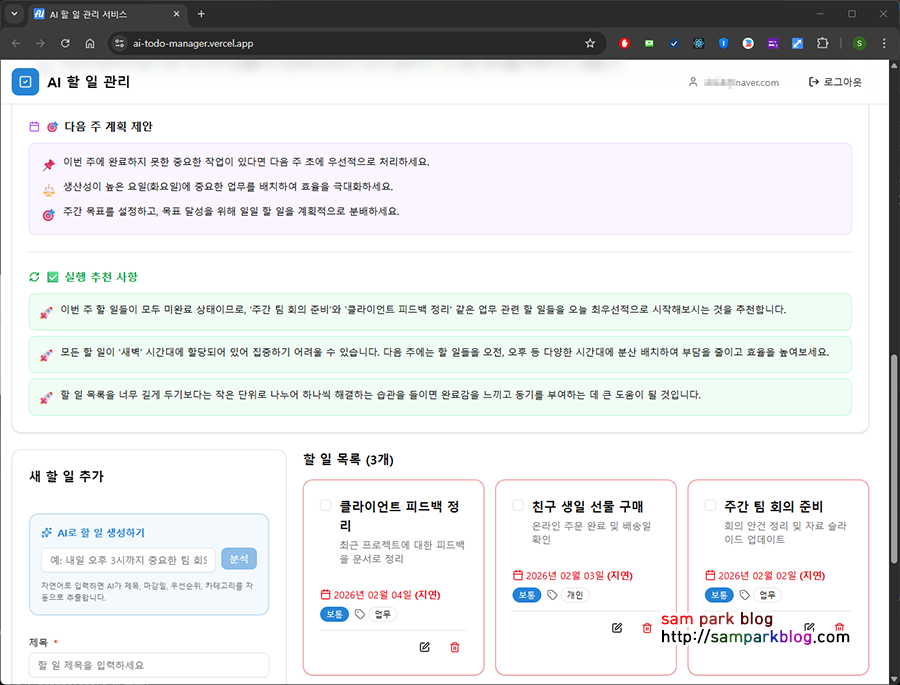
Task: Click the 할 일 목록 (3개) heading
Action: [348, 459]
